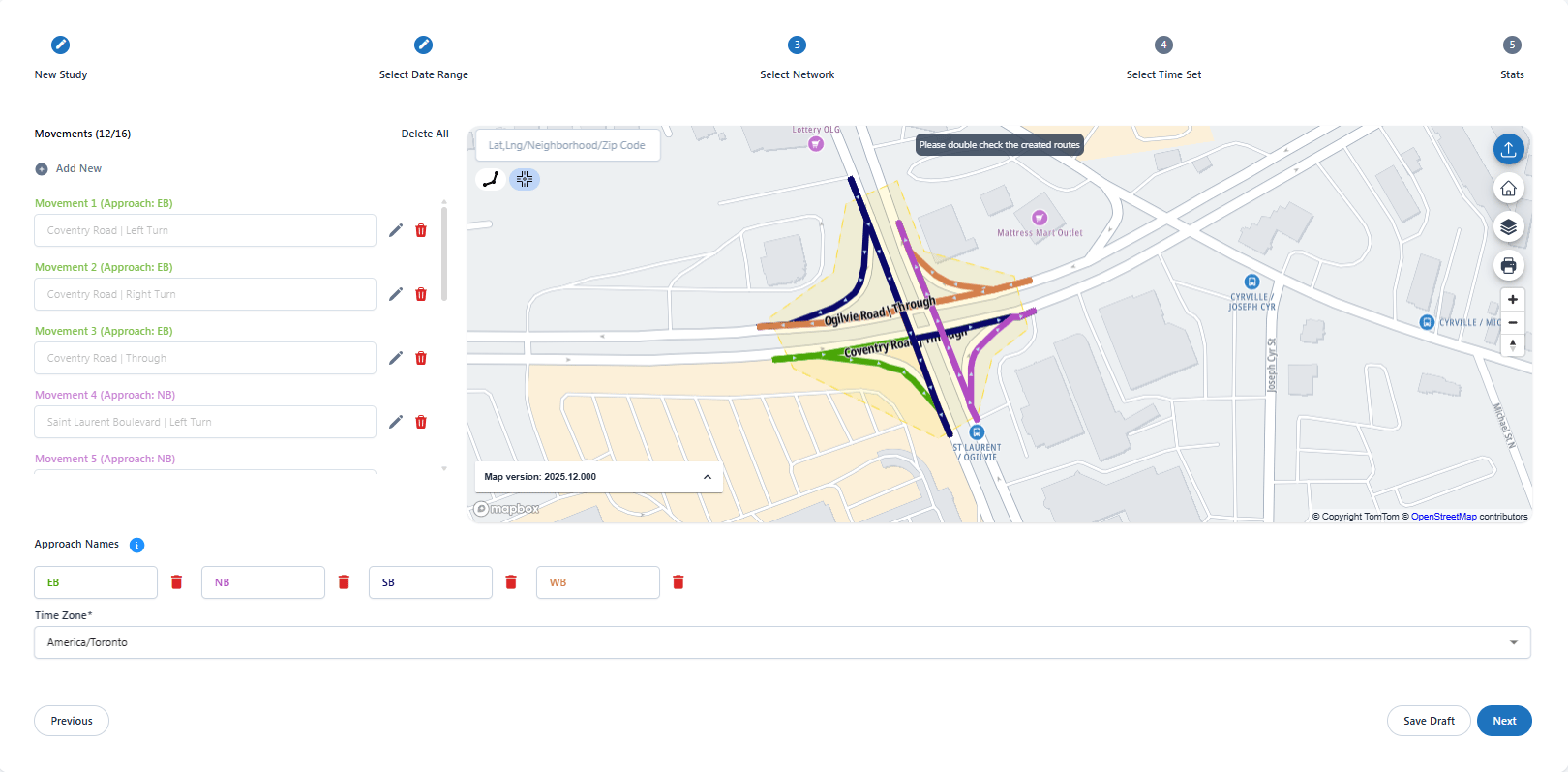Proceed with the Next button
Viewport: 1568px width, 772px height.
(1504, 721)
